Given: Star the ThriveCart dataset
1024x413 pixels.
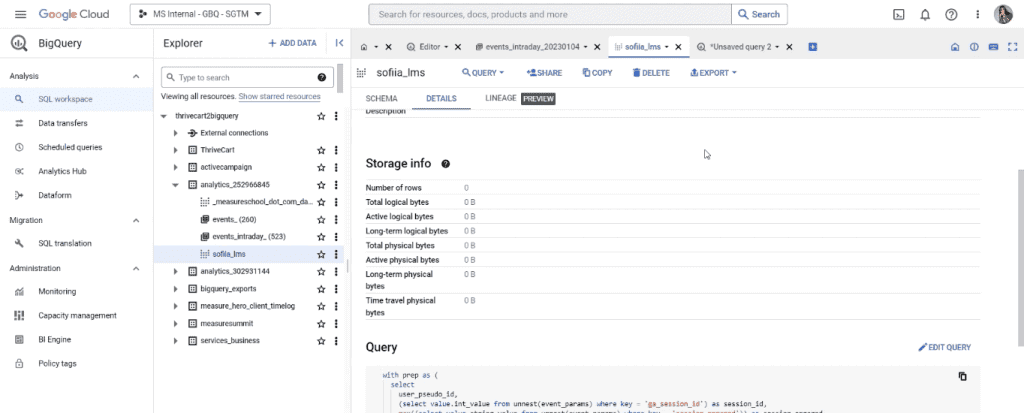Looking at the screenshot, I should click(x=321, y=150).
